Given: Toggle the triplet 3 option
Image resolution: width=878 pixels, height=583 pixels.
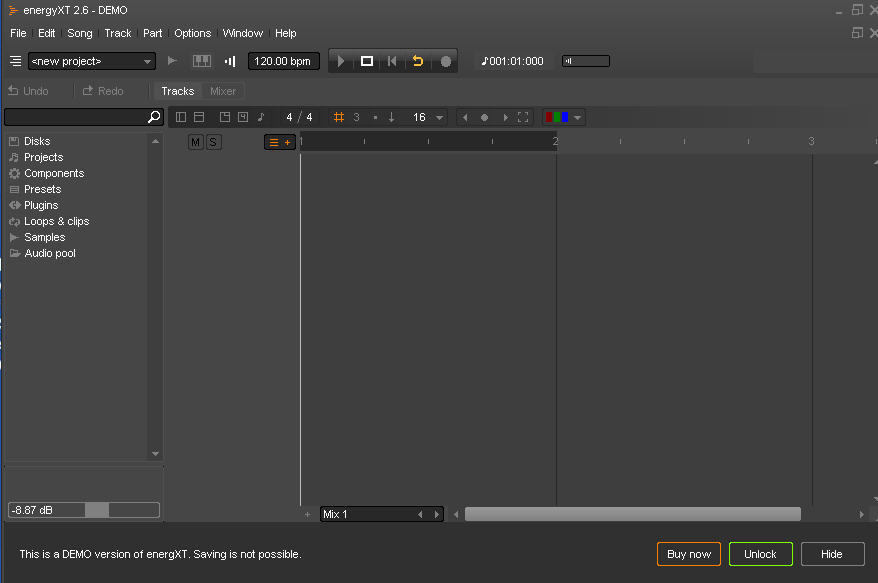Looking at the screenshot, I should pyautogui.click(x=356, y=117).
